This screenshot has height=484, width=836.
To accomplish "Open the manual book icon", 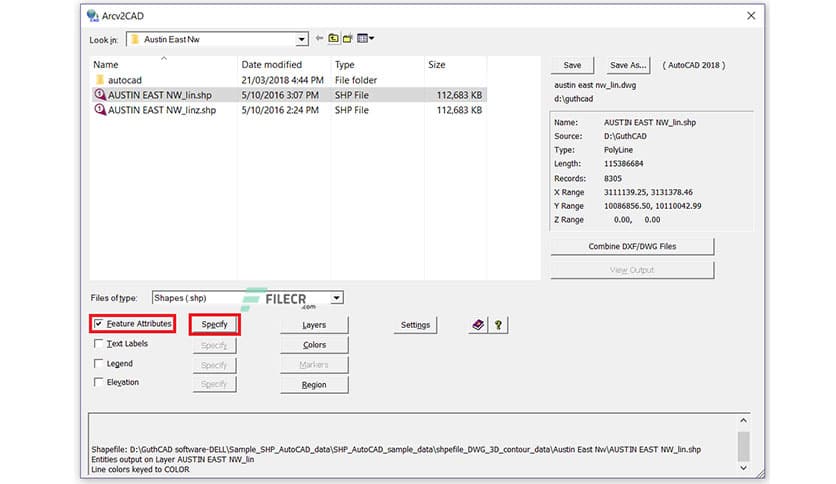I will pos(478,325).
